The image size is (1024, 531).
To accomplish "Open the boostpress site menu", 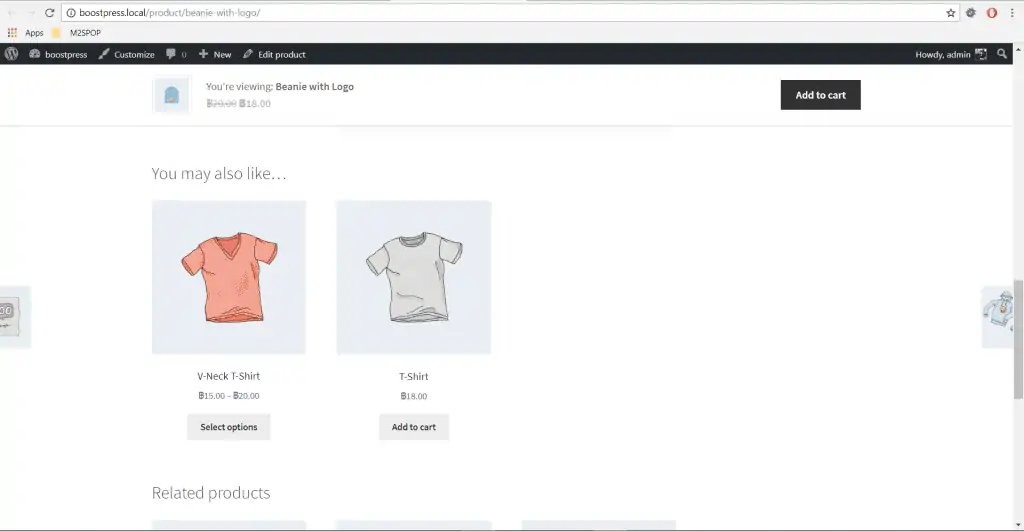I will click(58, 54).
